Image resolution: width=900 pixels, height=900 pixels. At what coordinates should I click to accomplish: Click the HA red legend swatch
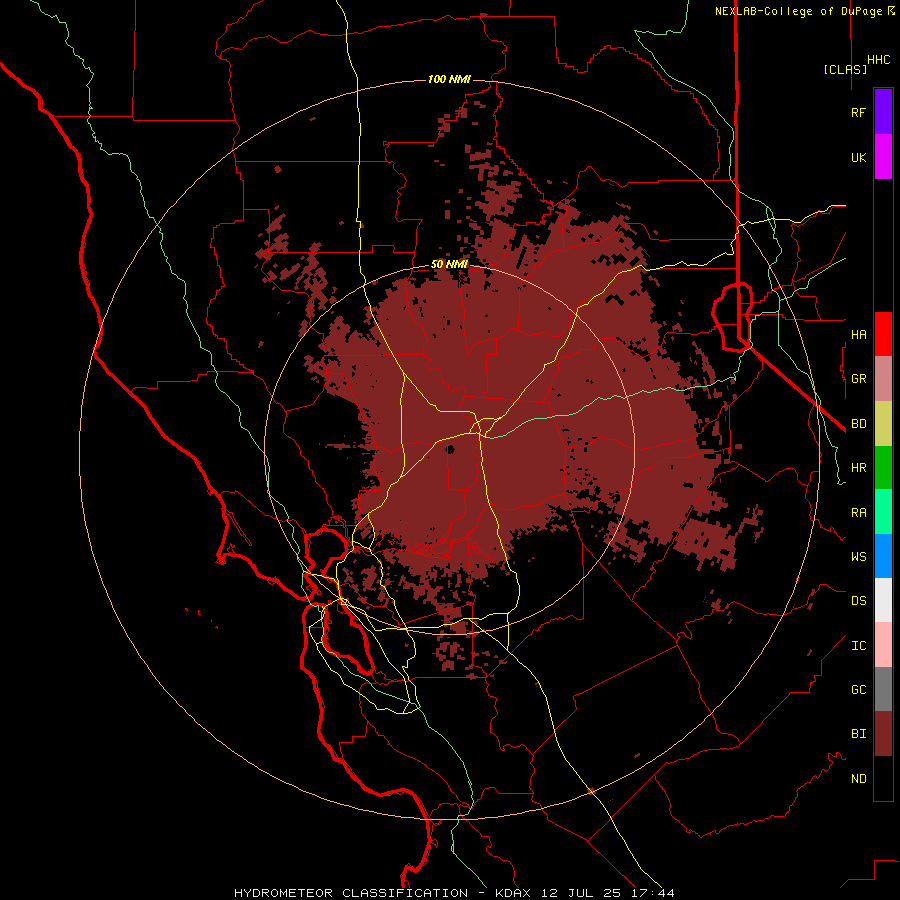(883, 334)
